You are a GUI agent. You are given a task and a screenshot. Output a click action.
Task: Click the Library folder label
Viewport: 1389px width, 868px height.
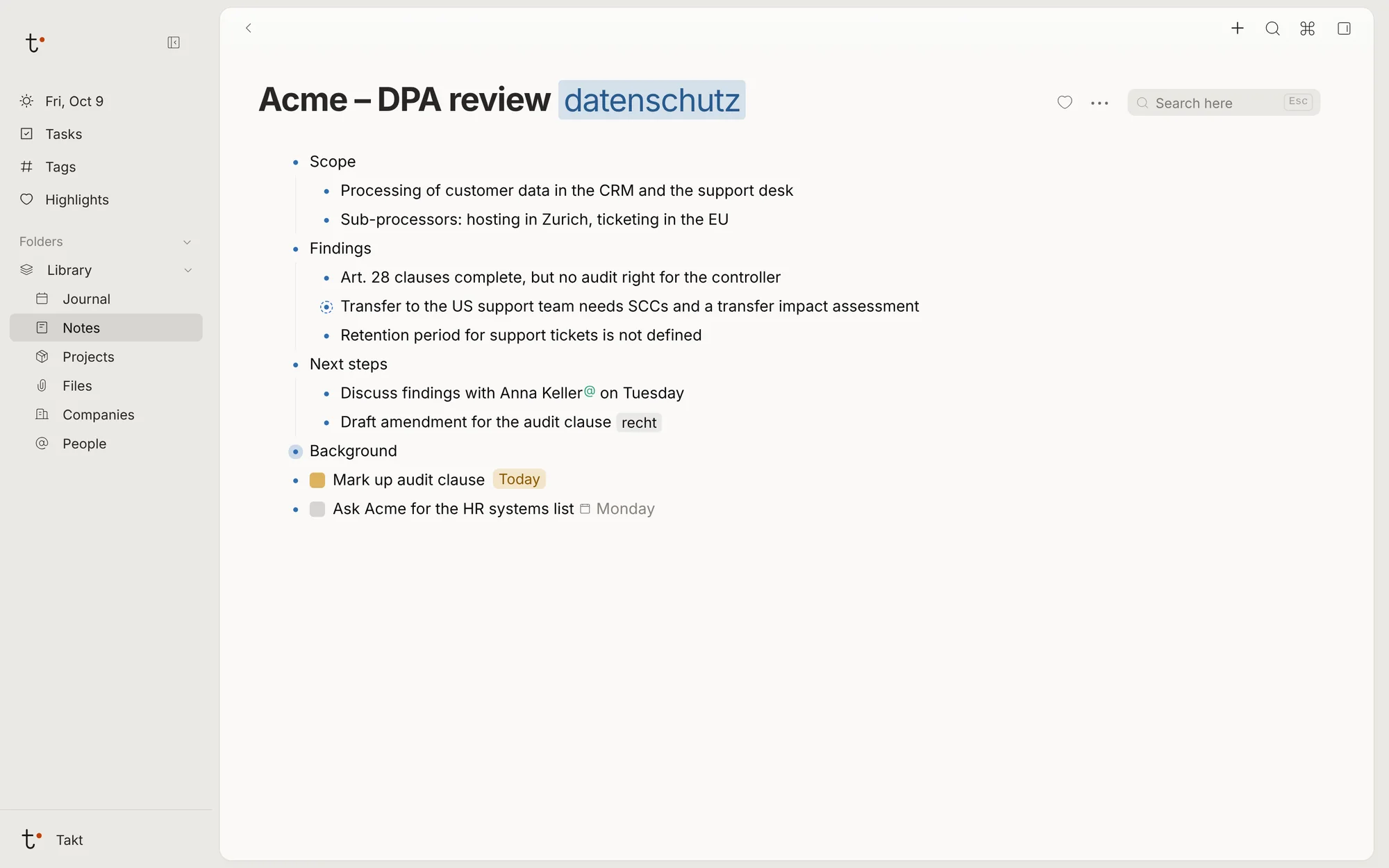[x=69, y=270]
